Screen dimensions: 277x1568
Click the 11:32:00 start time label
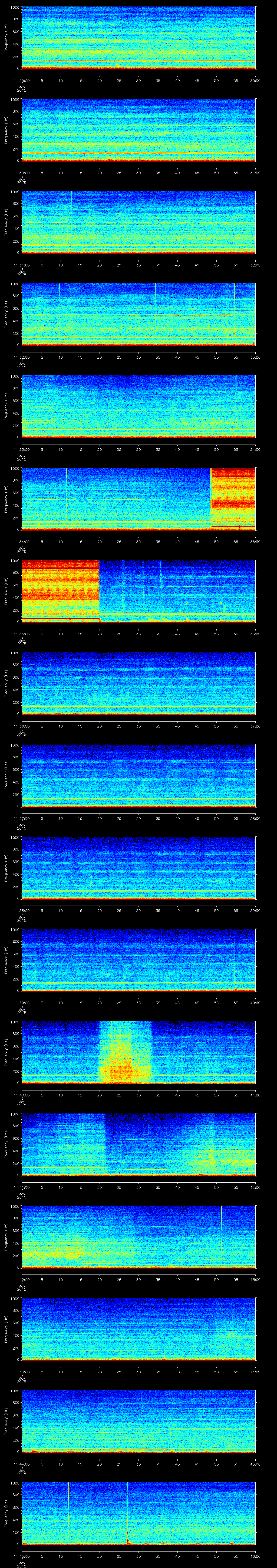pyautogui.click(x=21, y=357)
